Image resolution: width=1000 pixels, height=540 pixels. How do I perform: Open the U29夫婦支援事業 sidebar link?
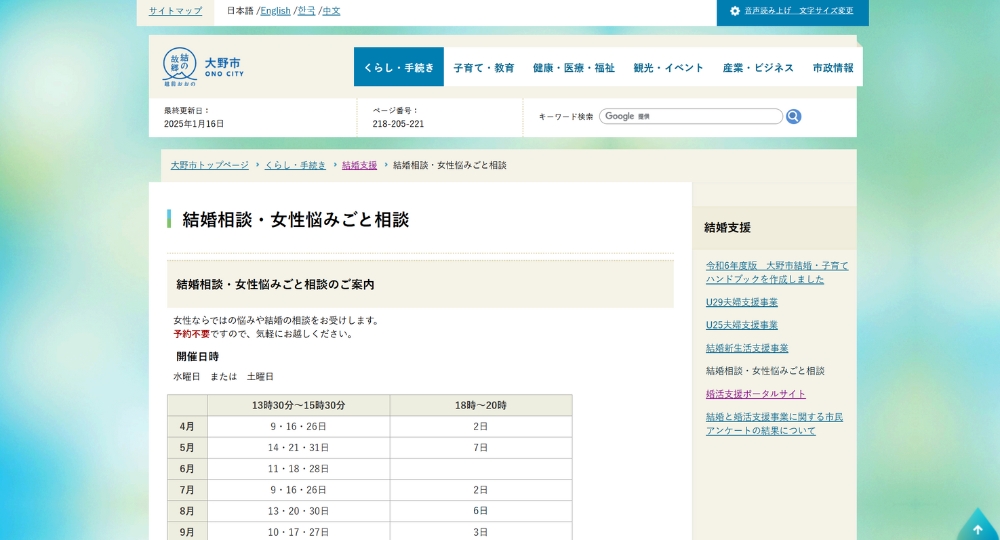coord(741,302)
